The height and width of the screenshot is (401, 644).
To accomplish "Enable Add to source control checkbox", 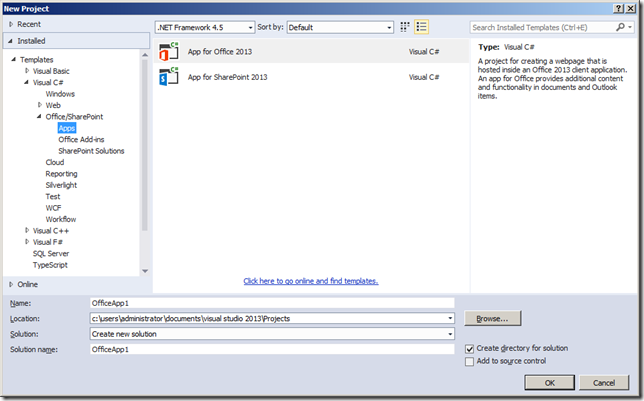I will [469, 362].
